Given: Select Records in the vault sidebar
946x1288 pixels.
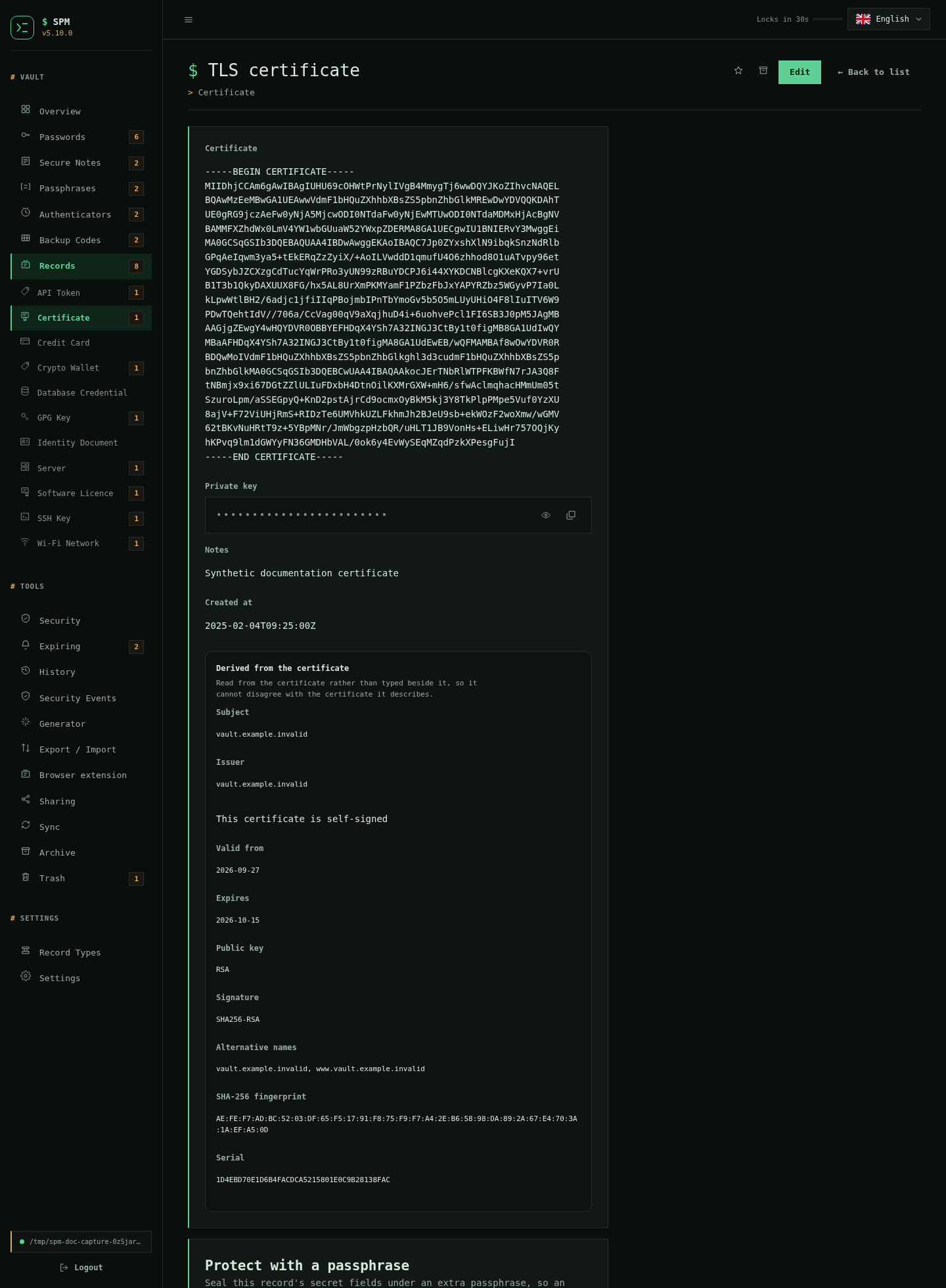Looking at the screenshot, I should 81,266.
